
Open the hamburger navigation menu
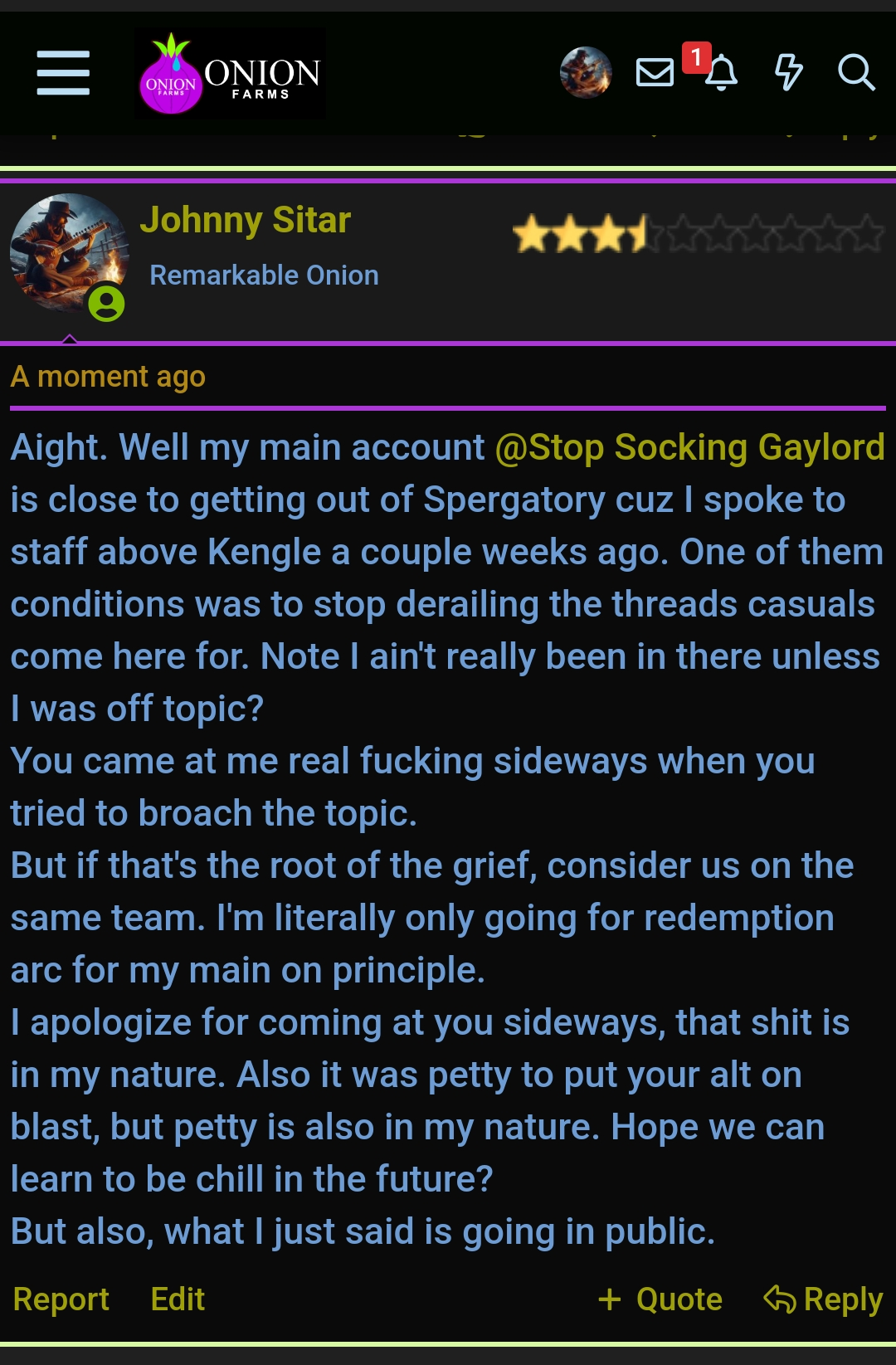coord(63,73)
